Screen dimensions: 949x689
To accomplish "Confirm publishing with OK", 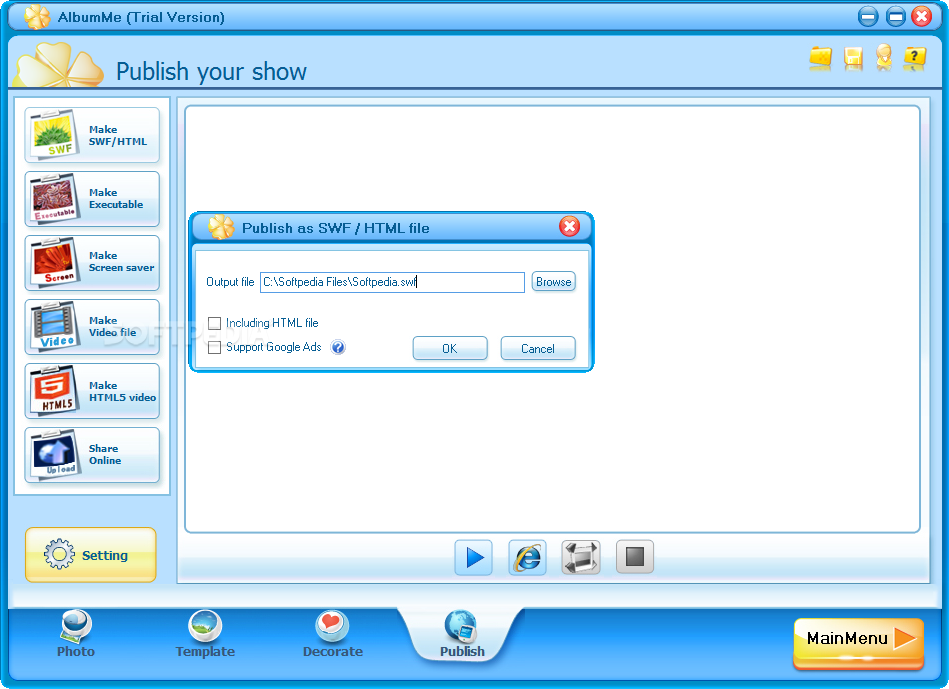I will click(450, 348).
